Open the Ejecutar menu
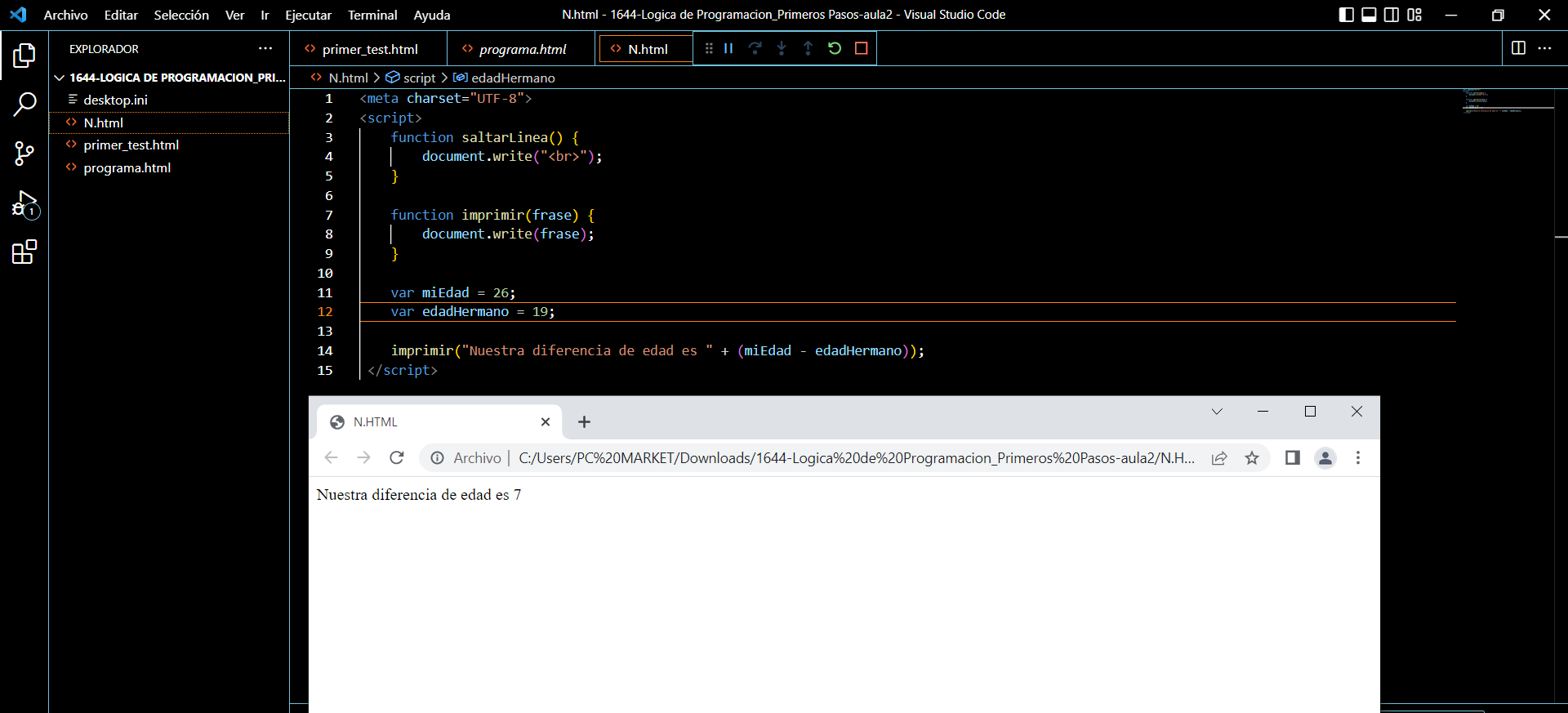 [308, 15]
